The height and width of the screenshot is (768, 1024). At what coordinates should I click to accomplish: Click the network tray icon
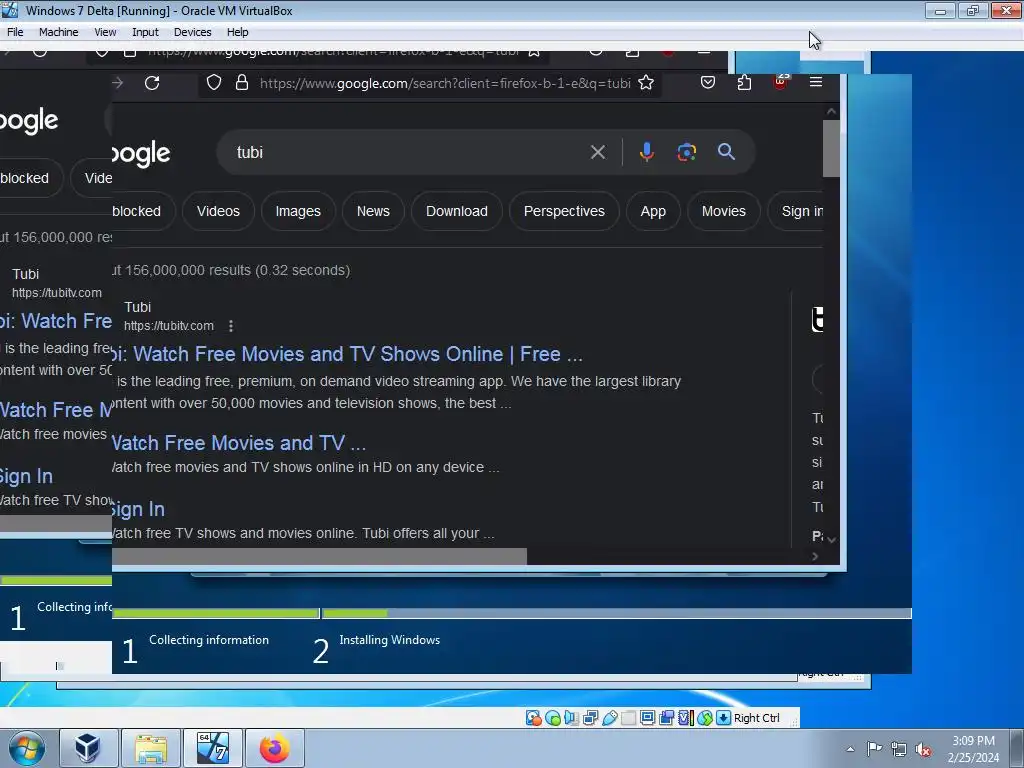(x=899, y=749)
